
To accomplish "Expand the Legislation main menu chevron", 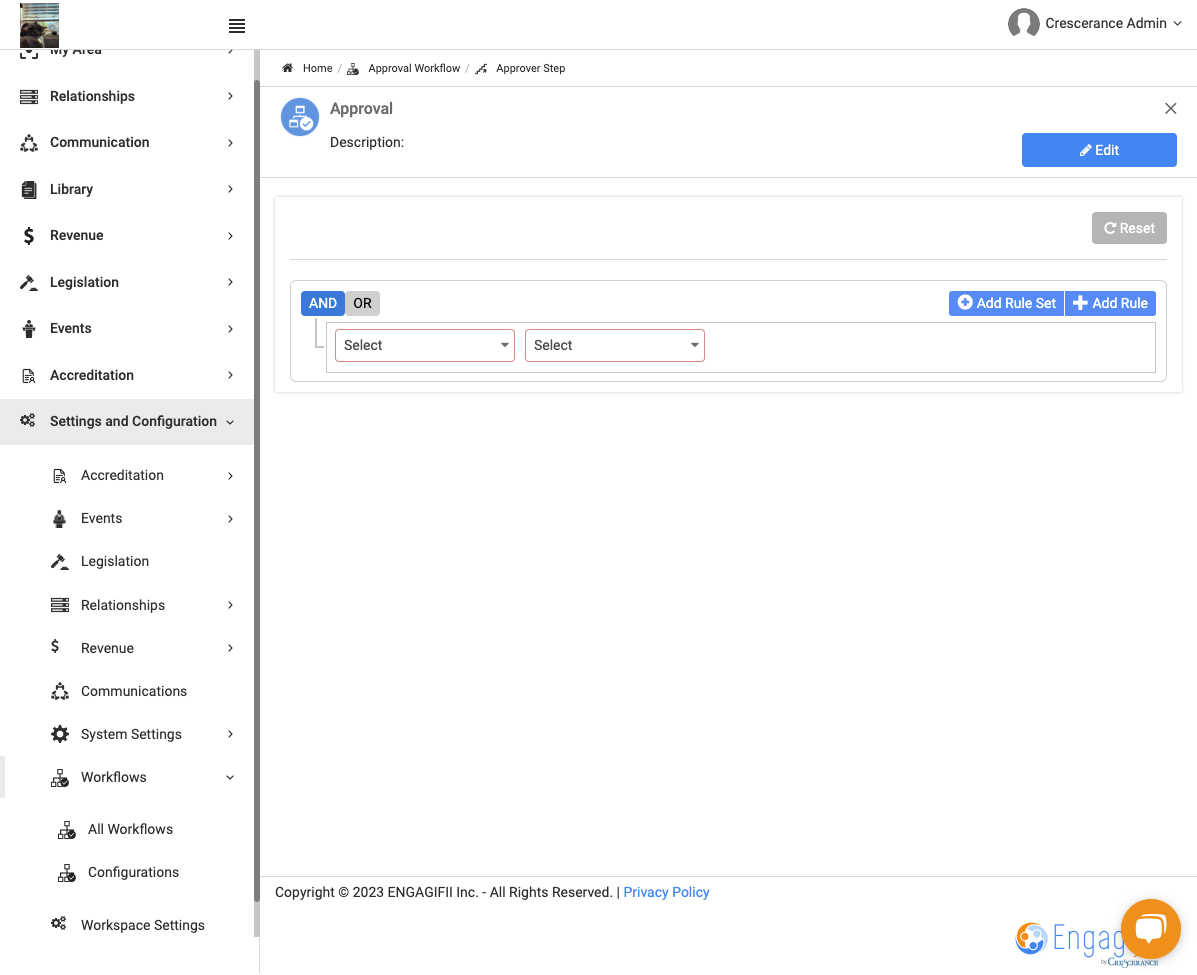I will 231,282.
